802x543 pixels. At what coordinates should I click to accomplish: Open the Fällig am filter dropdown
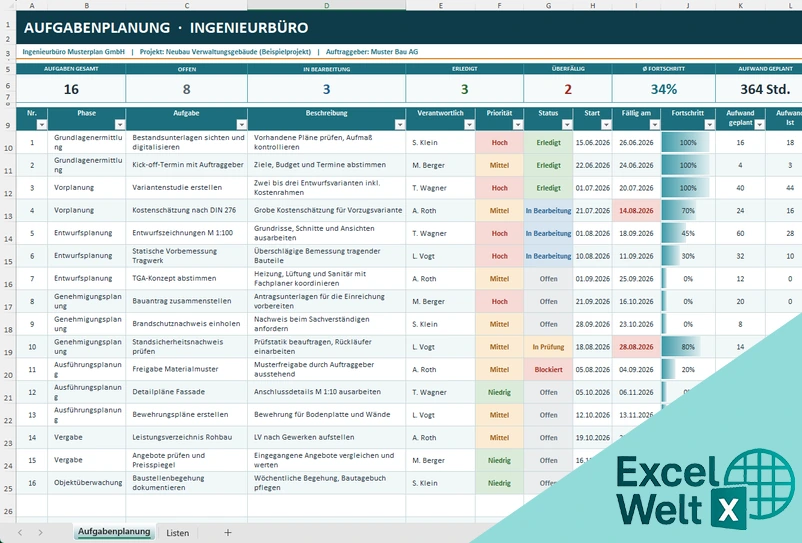click(x=655, y=124)
